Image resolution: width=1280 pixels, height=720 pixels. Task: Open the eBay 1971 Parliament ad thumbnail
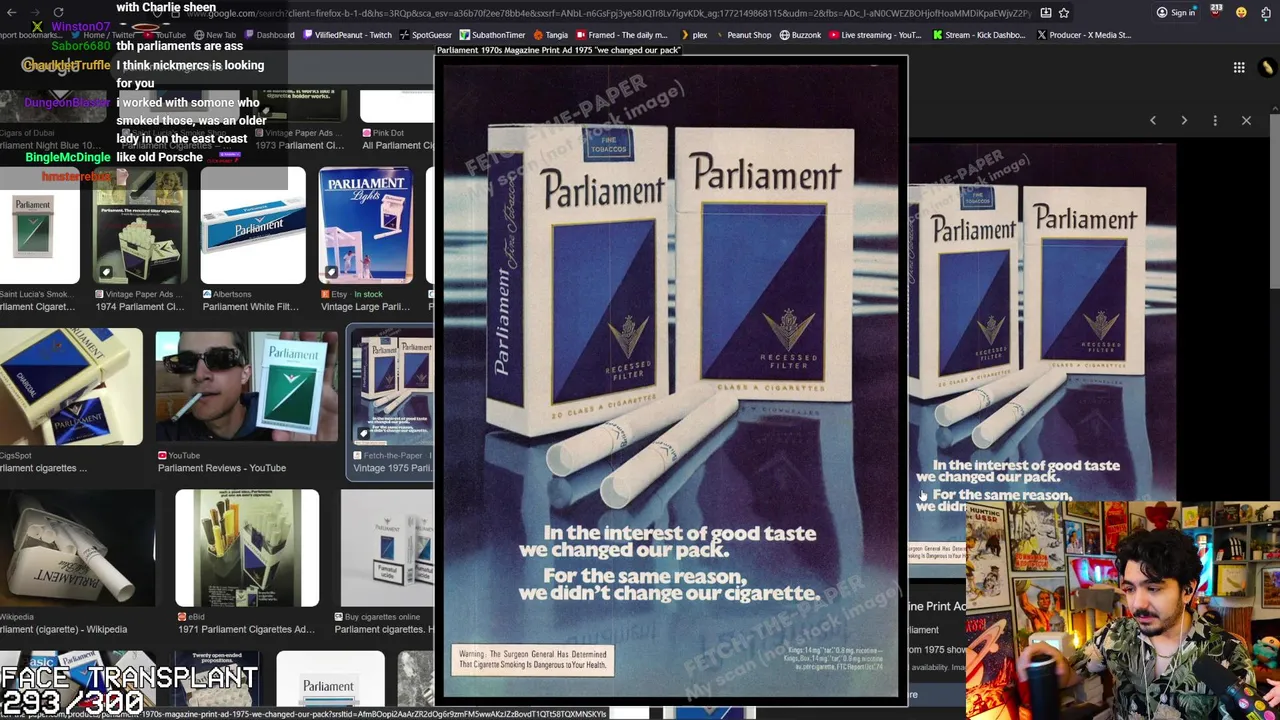coord(247,548)
